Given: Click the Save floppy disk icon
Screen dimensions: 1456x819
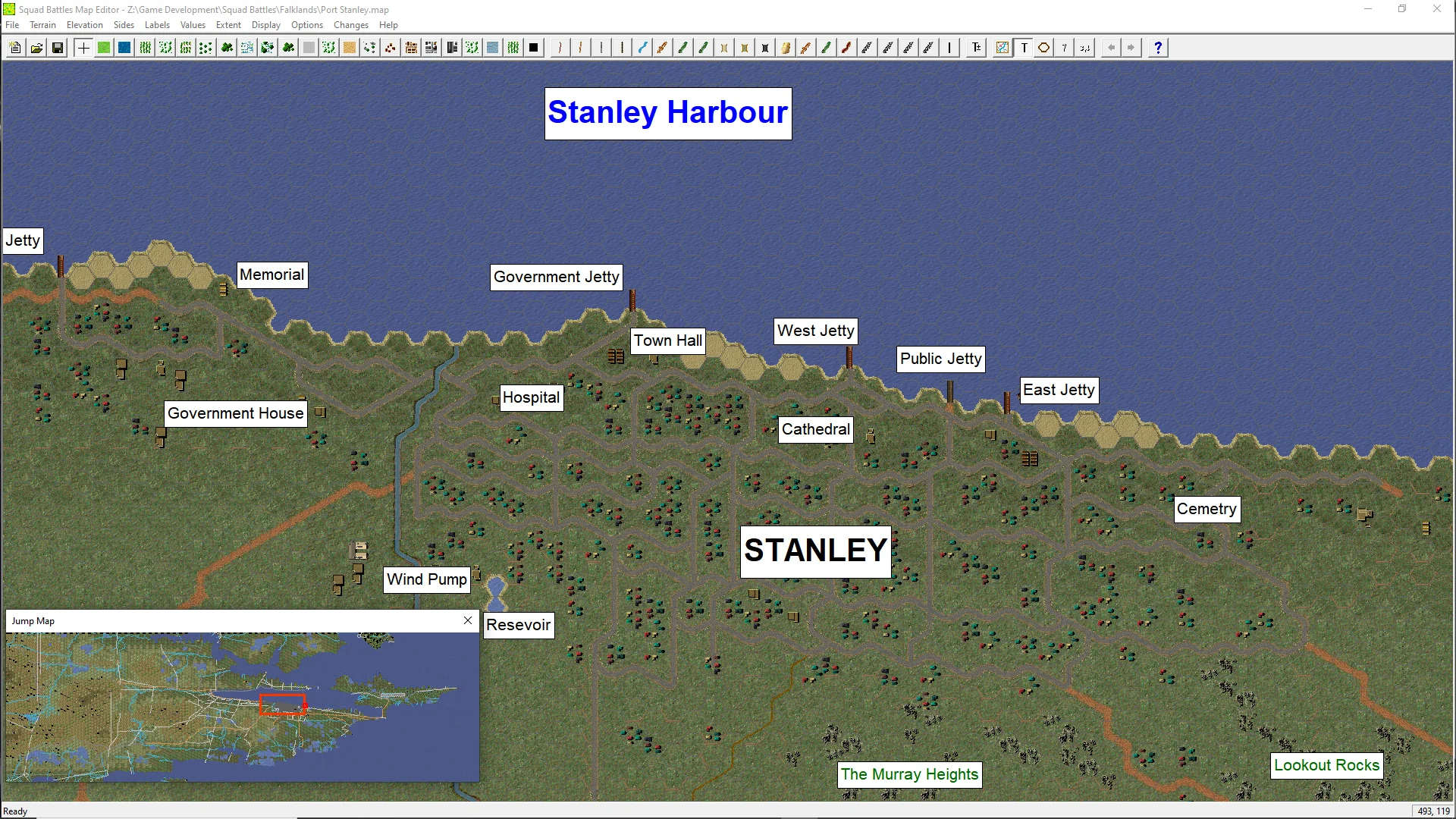Looking at the screenshot, I should coord(57,48).
